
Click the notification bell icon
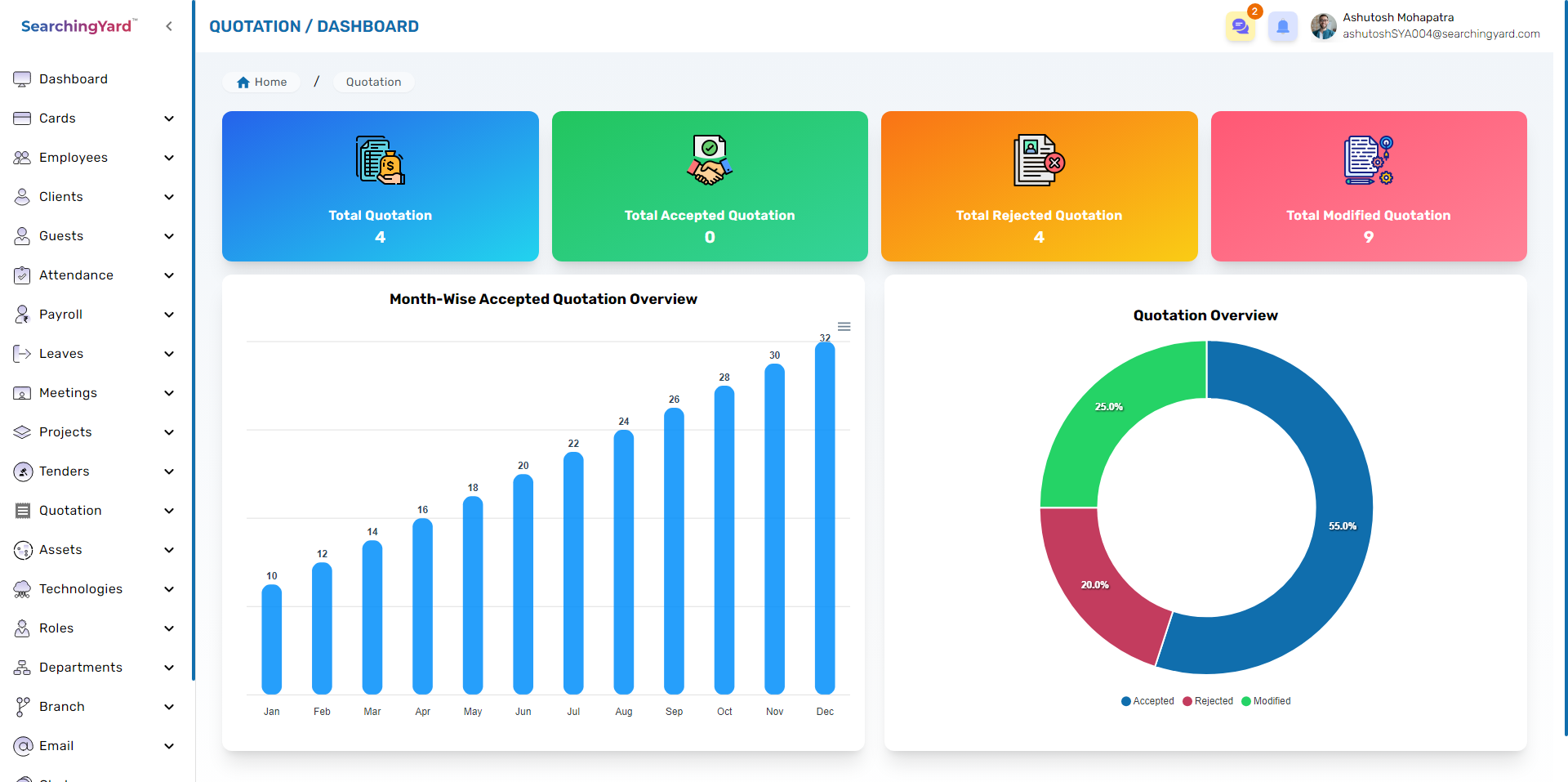(1282, 27)
